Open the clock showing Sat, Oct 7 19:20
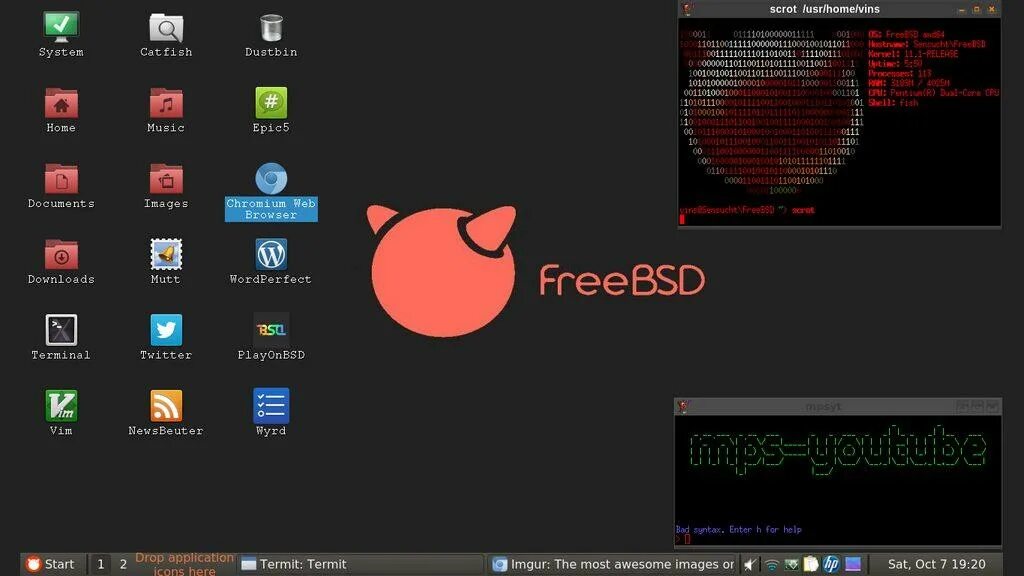 [936, 564]
